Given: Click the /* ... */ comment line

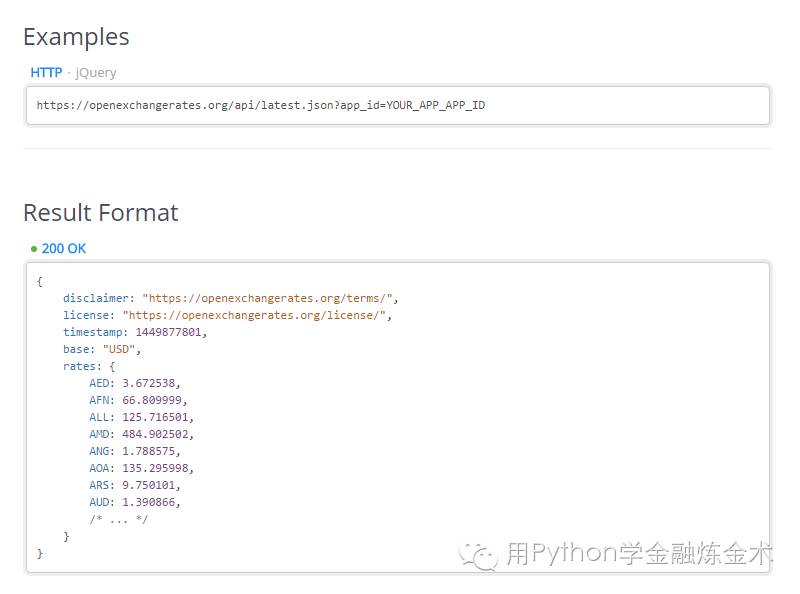Looking at the screenshot, I should click(x=118, y=519).
